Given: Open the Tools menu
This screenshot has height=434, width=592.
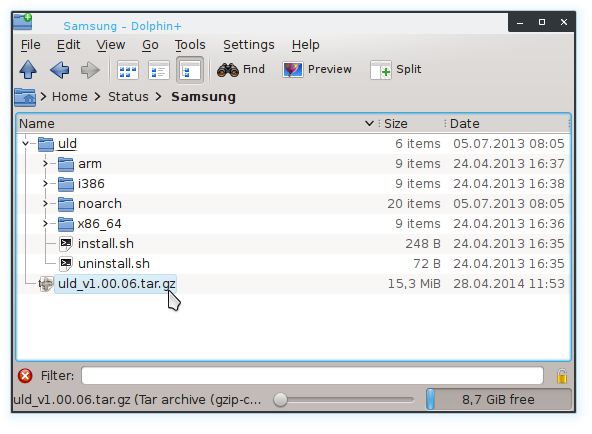Looking at the screenshot, I should click(190, 45).
